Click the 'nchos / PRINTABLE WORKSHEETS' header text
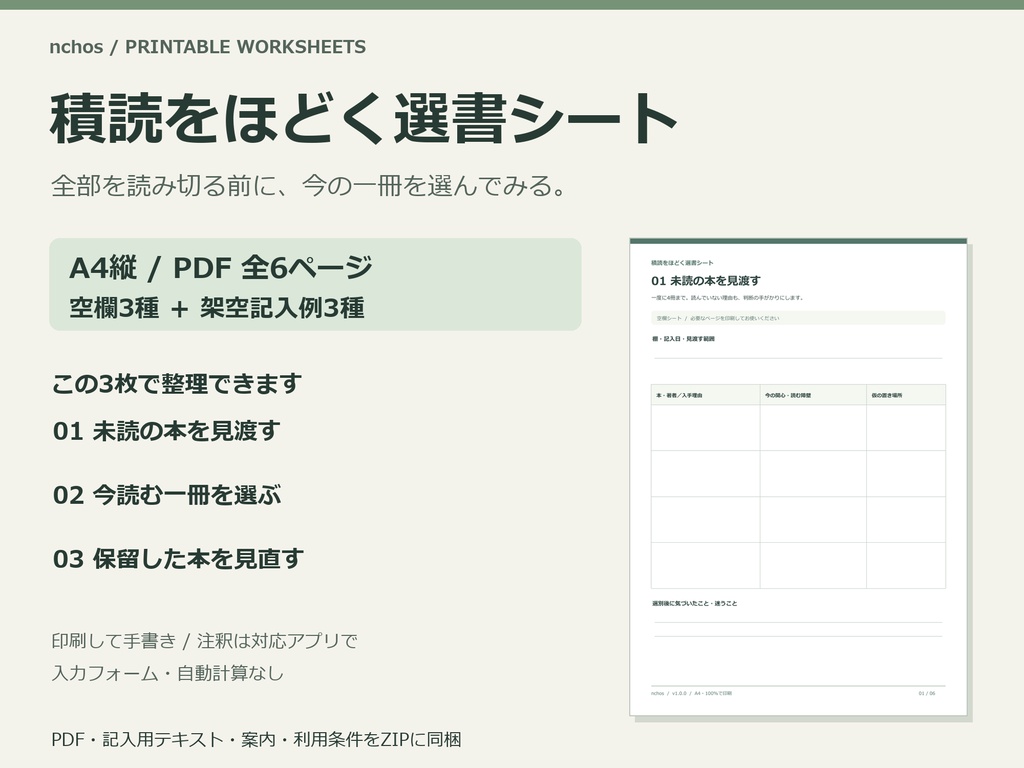This screenshot has height=768, width=1024. (208, 47)
